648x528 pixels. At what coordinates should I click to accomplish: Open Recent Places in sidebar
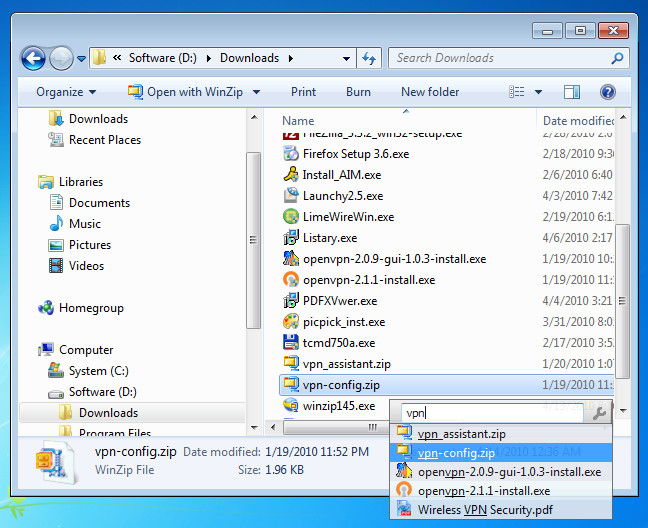point(94,140)
